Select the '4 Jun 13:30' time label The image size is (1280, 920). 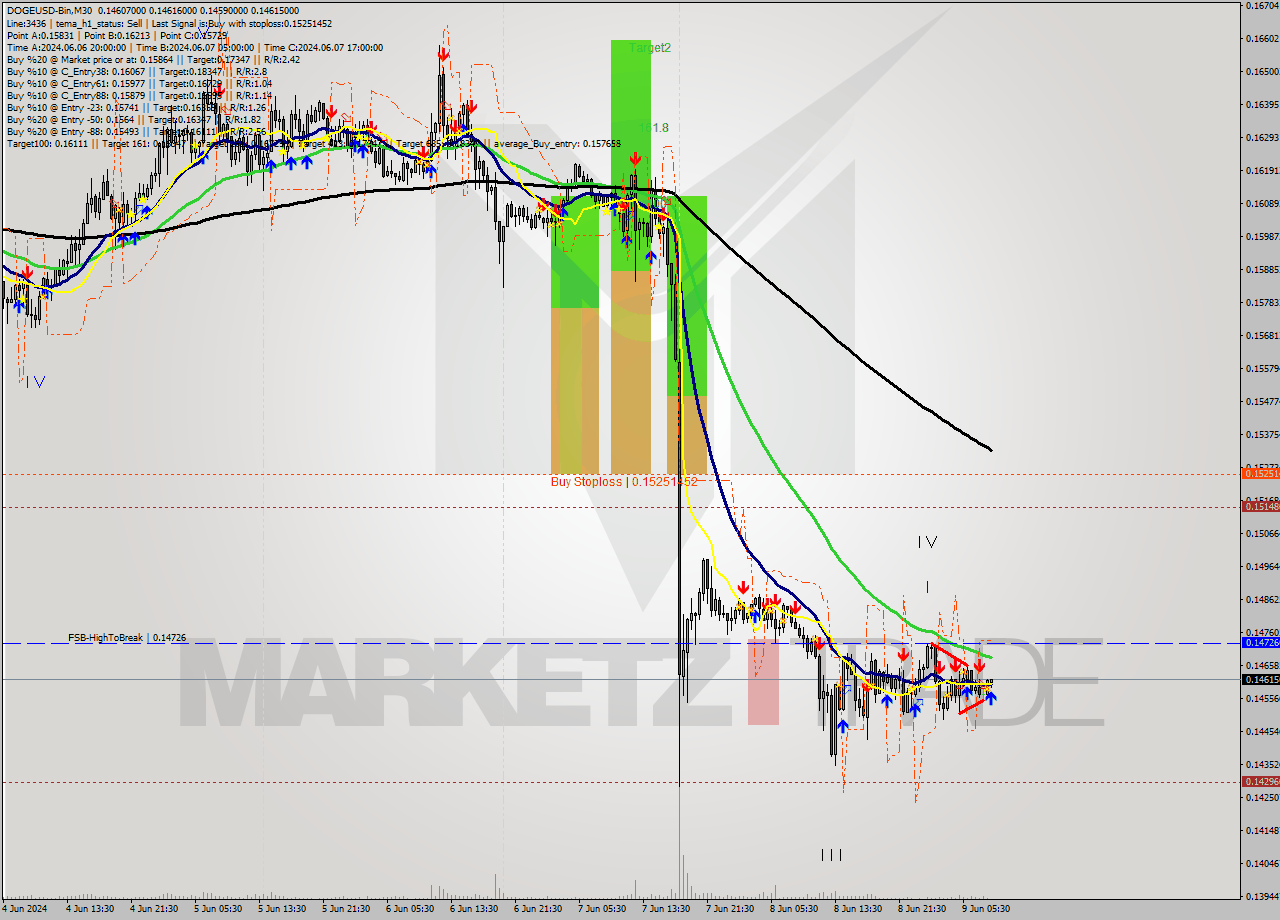point(89,909)
